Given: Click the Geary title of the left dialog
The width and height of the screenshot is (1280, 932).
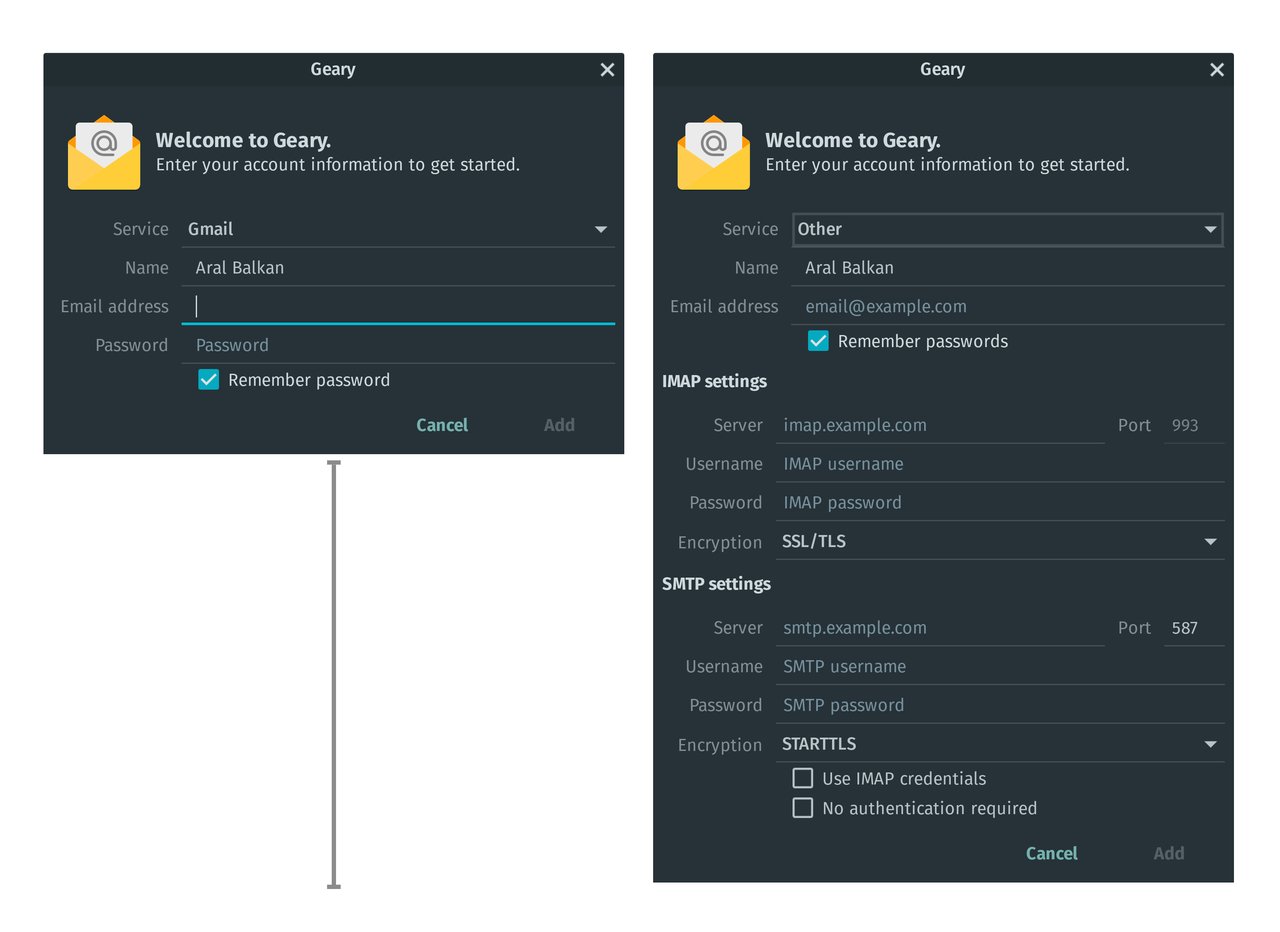Looking at the screenshot, I should [333, 69].
